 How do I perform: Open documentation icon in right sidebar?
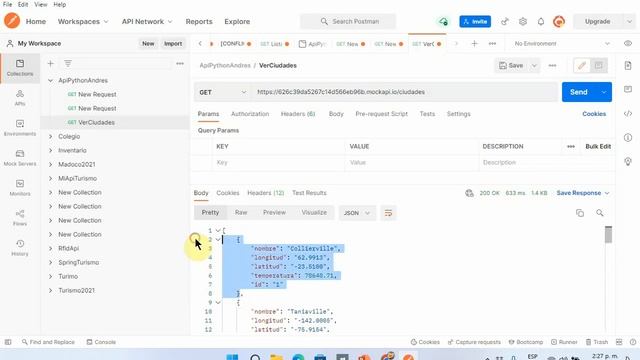pos(628,65)
